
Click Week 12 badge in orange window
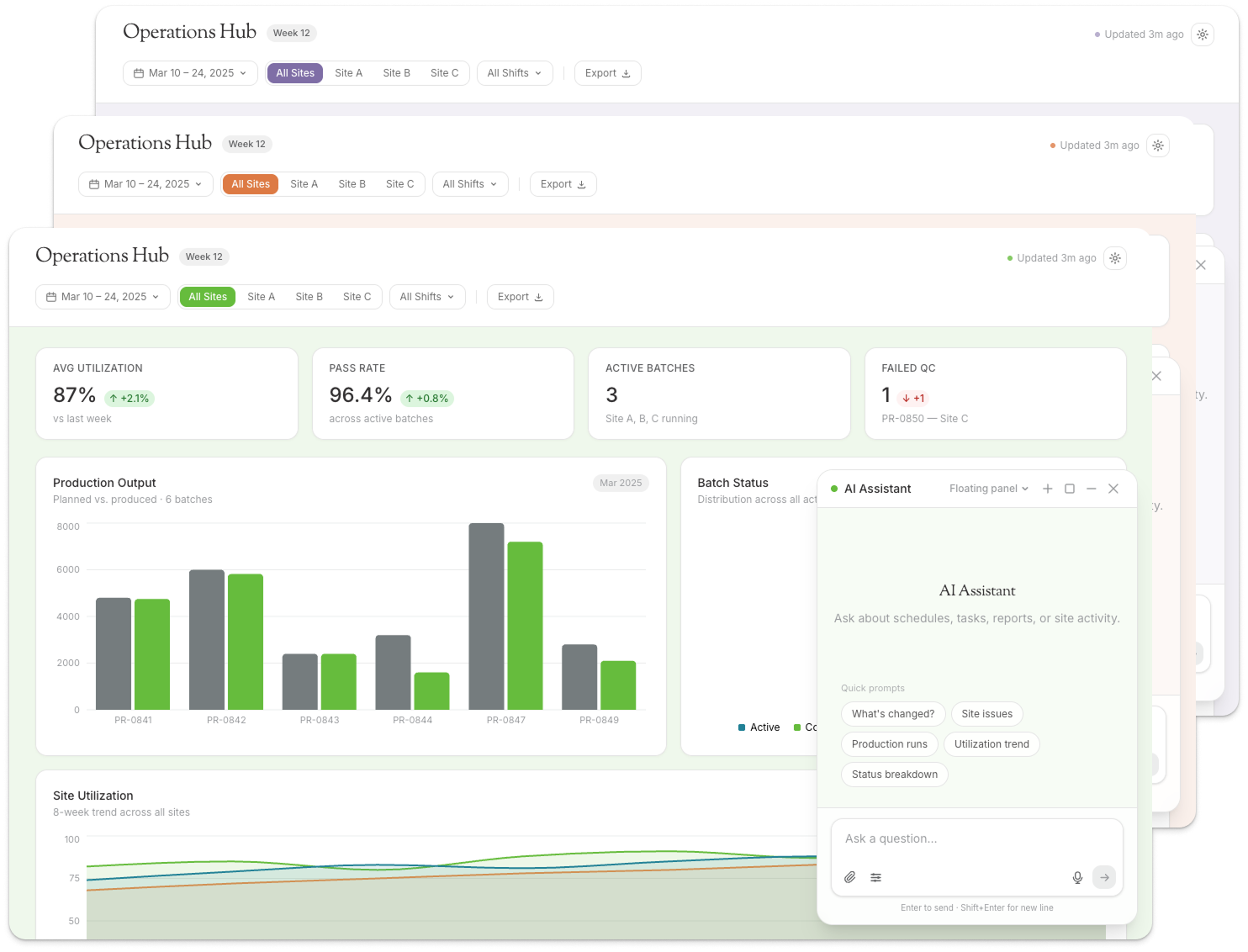coord(247,144)
